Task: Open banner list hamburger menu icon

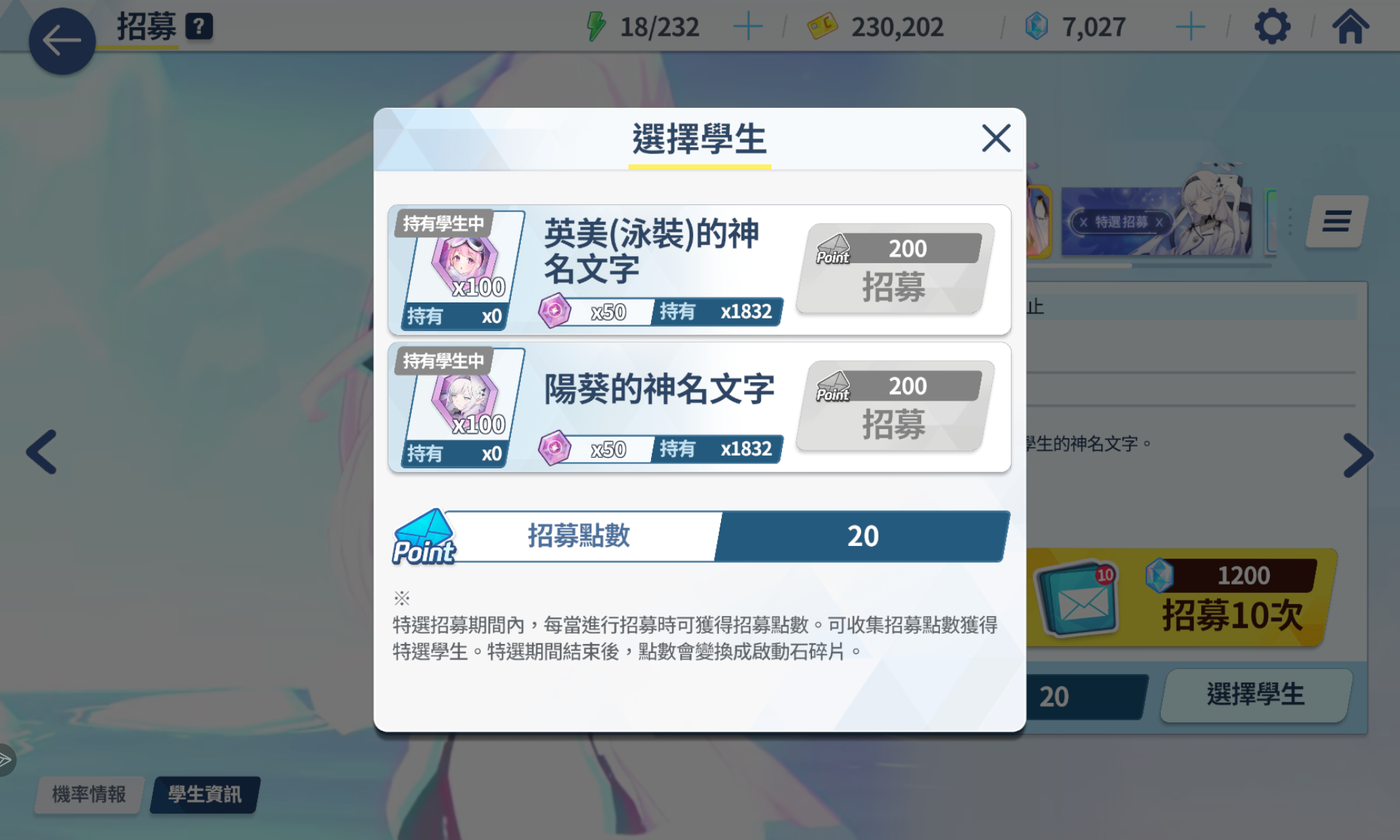Action: coord(1336,221)
